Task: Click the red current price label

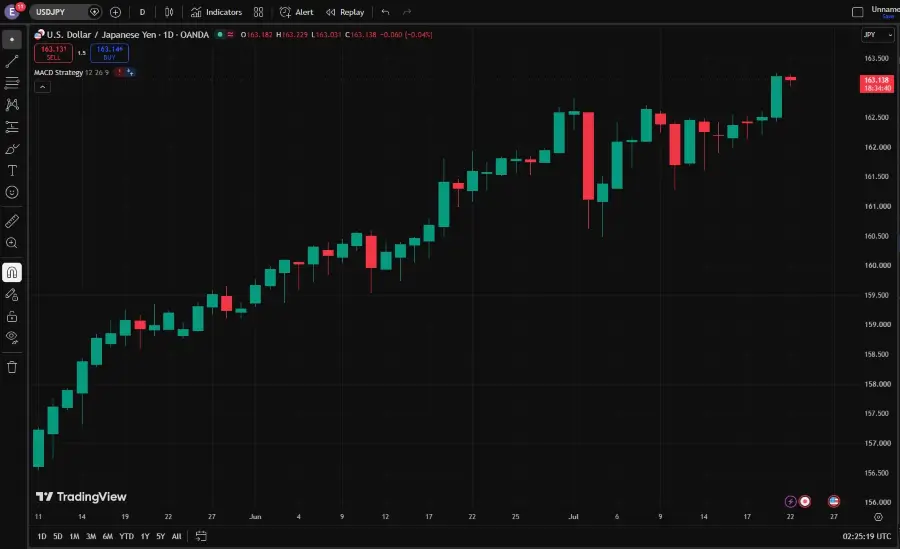Action: pos(876,84)
